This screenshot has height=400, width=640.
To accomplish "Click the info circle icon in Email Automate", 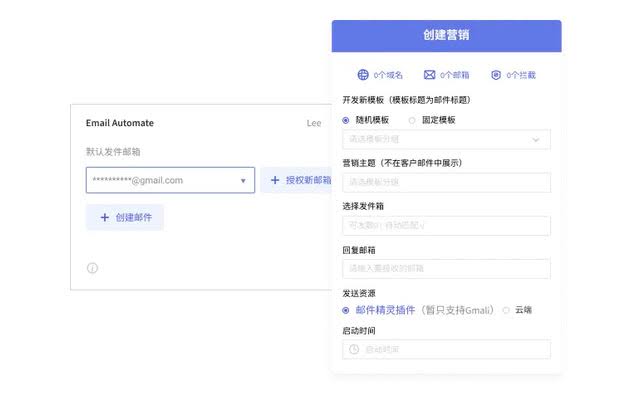I will (92, 268).
